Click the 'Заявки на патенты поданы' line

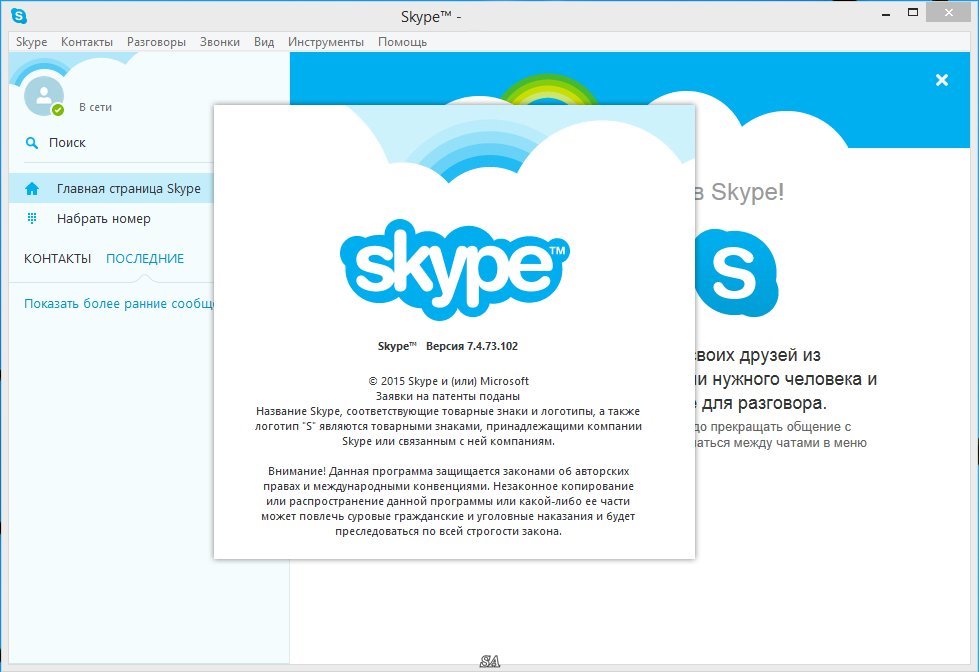[x=448, y=396]
